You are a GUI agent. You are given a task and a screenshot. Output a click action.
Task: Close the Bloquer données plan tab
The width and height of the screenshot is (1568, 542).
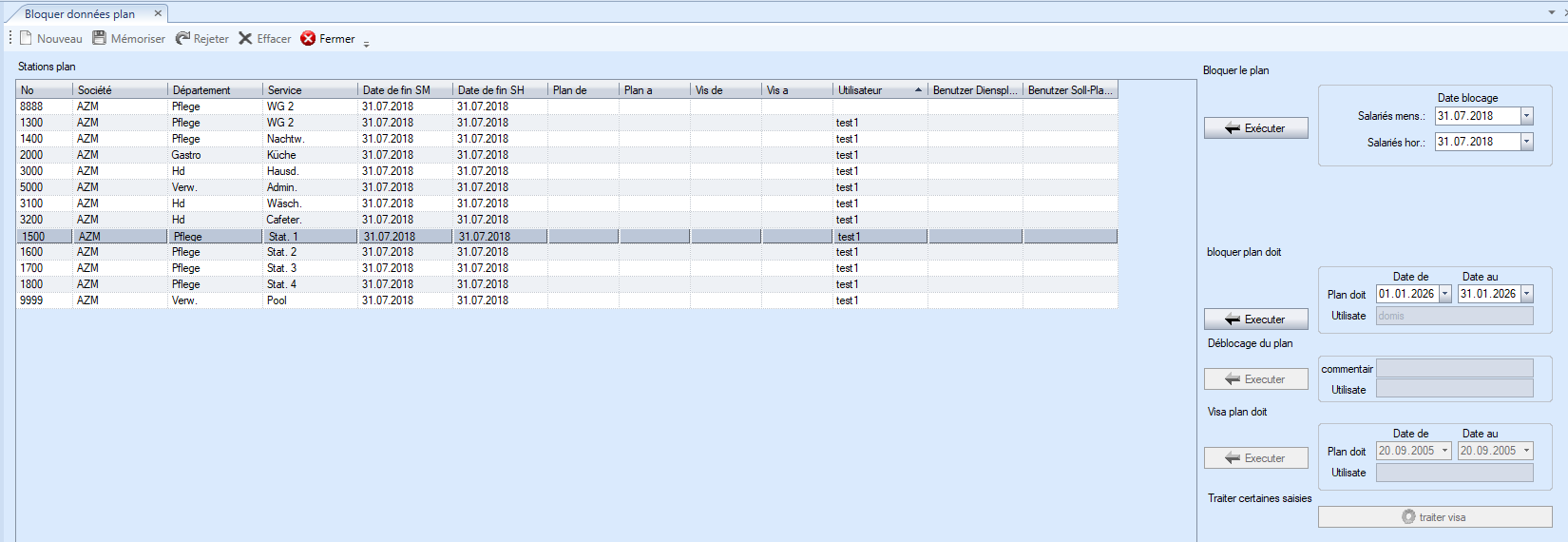pyautogui.click(x=158, y=13)
